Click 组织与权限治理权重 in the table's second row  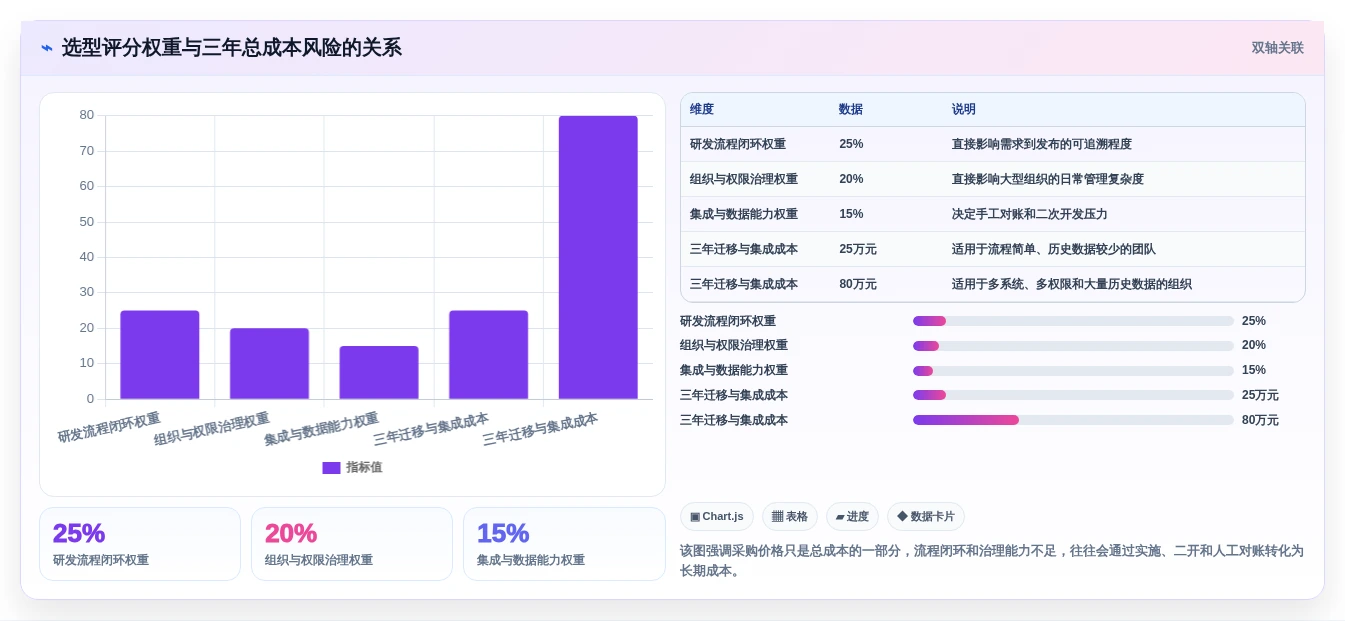point(744,179)
